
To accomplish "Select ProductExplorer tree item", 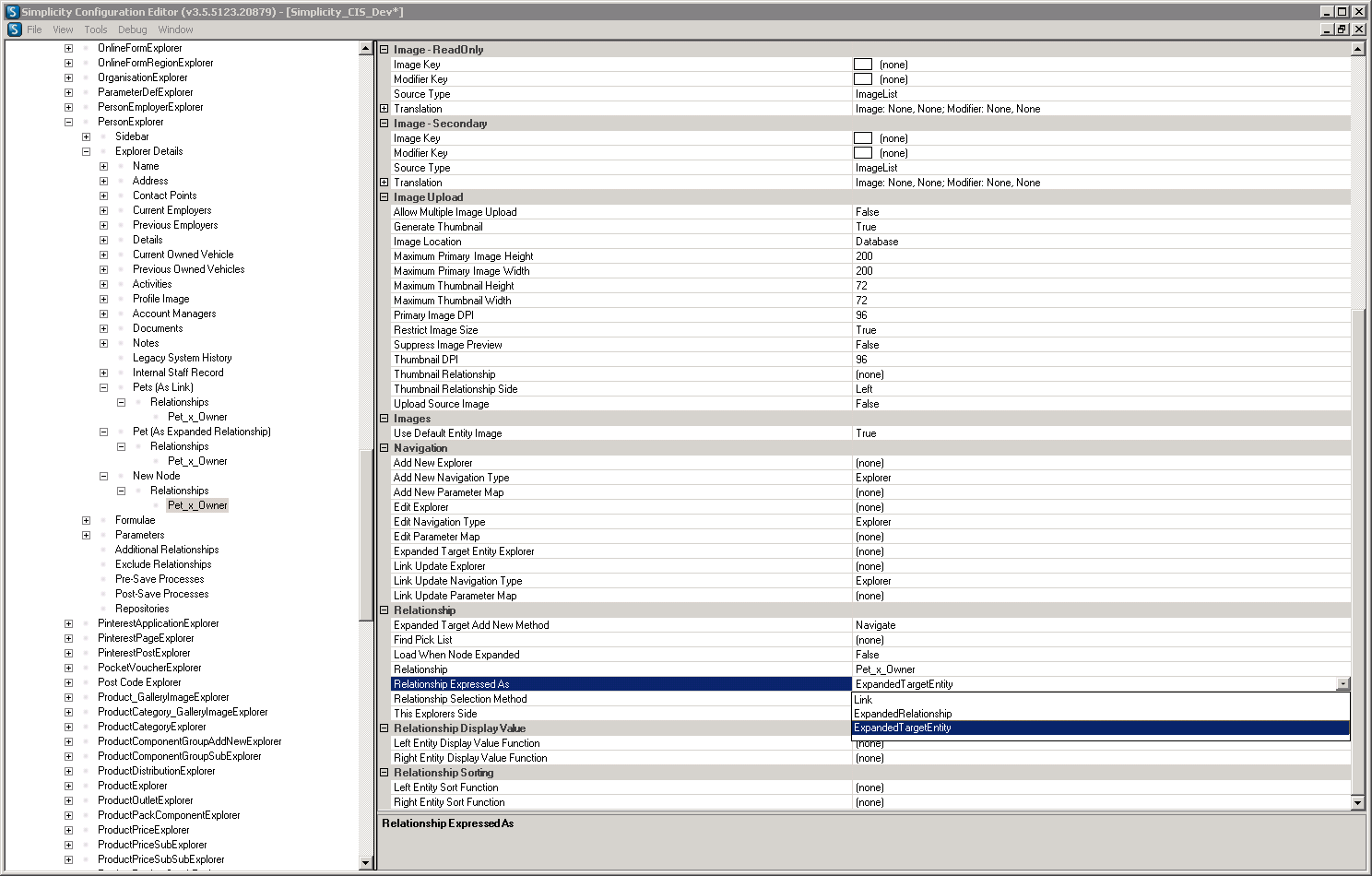I will 133,786.
